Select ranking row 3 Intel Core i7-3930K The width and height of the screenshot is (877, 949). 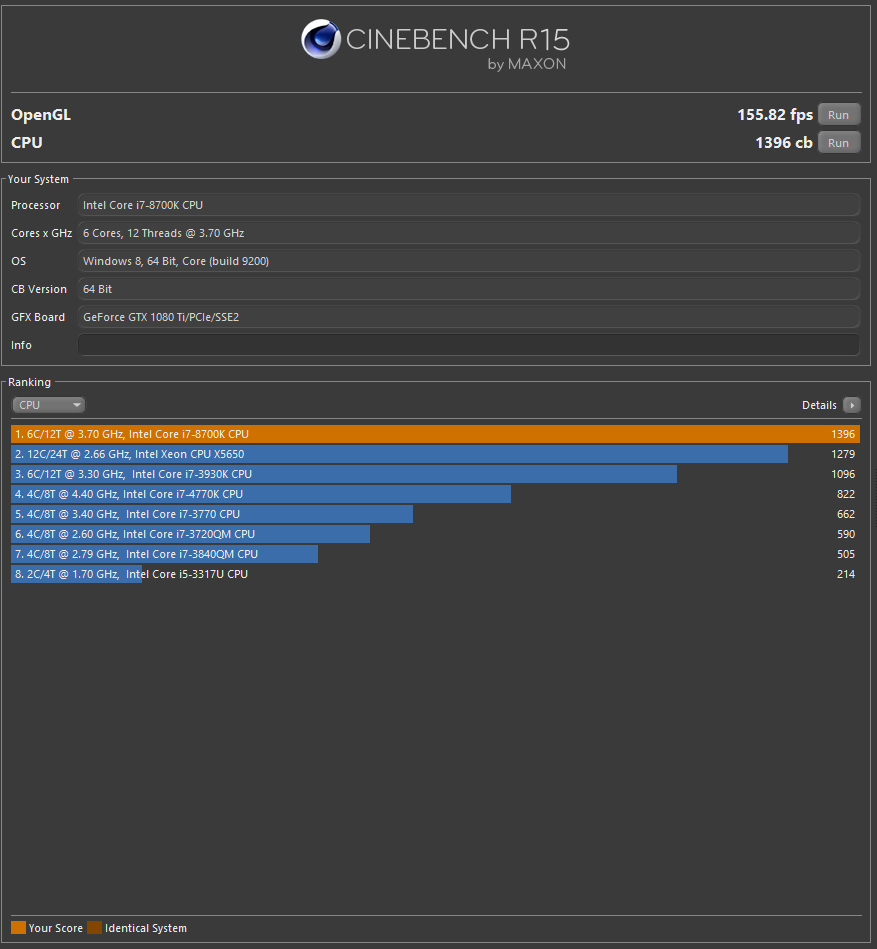point(435,474)
